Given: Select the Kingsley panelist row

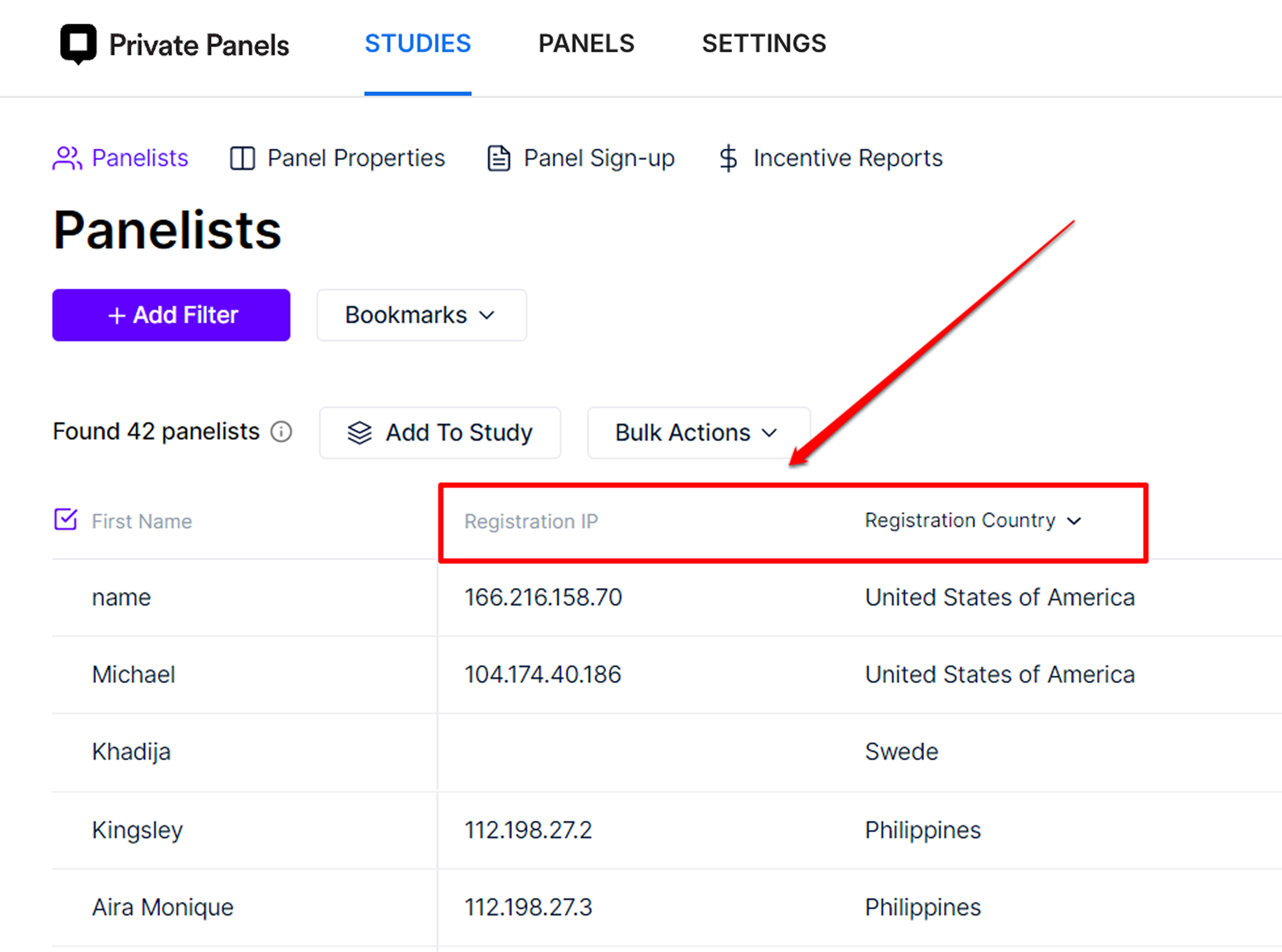Looking at the screenshot, I should (667, 830).
